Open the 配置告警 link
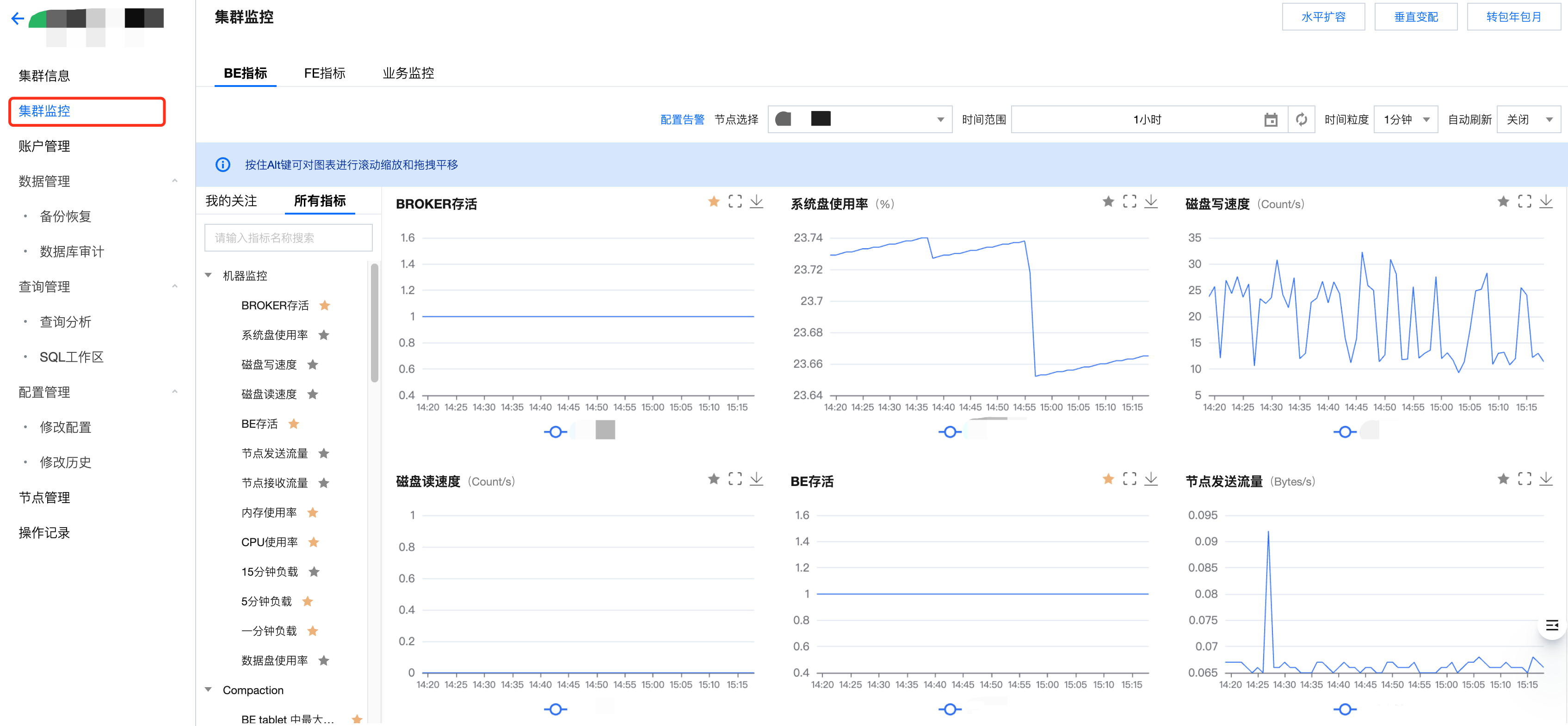1568x726 pixels. click(x=682, y=119)
